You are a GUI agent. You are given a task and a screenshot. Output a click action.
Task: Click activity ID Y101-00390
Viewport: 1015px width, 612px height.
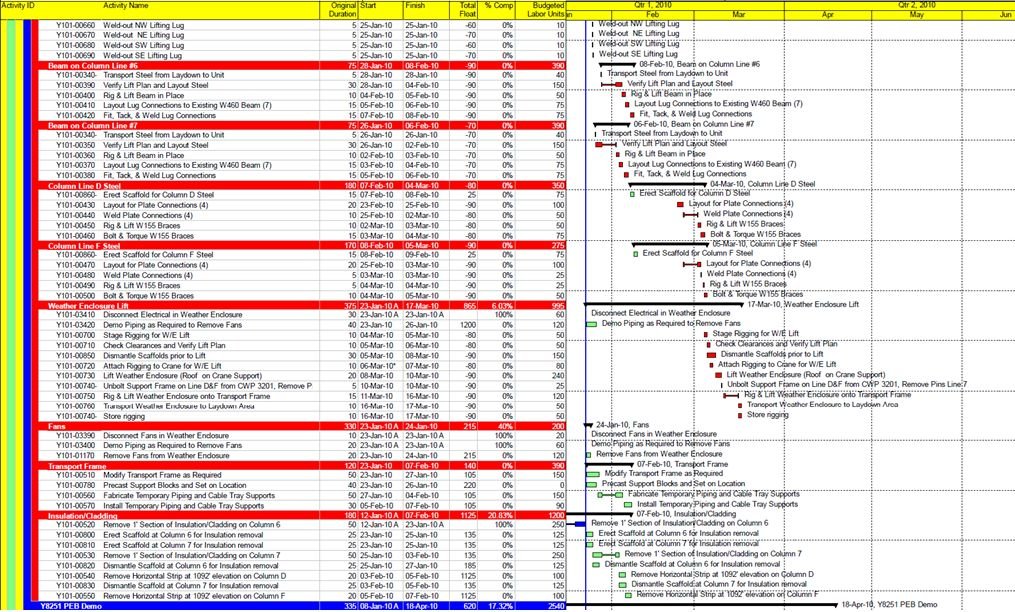coord(75,85)
